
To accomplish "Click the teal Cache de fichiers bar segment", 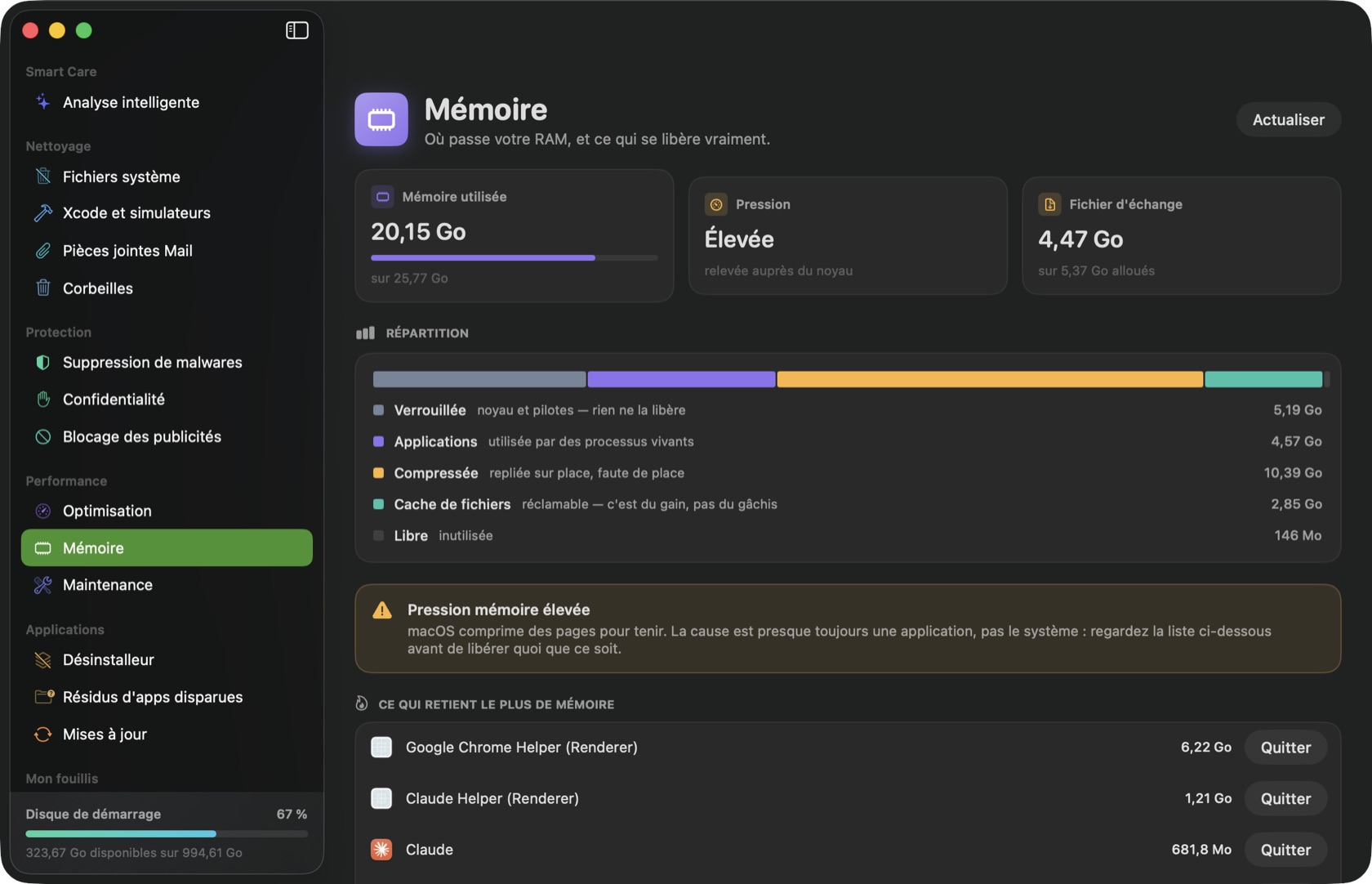I will (x=1263, y=379).
